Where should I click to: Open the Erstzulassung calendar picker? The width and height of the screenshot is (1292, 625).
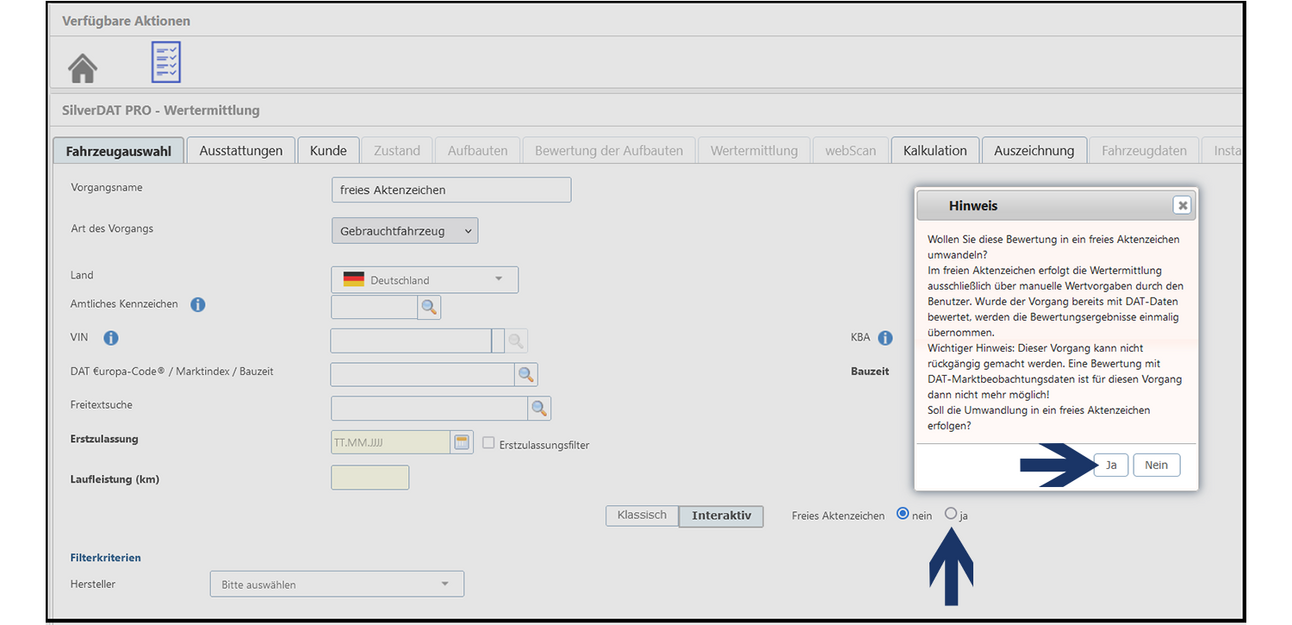click(x=461, y=442)
